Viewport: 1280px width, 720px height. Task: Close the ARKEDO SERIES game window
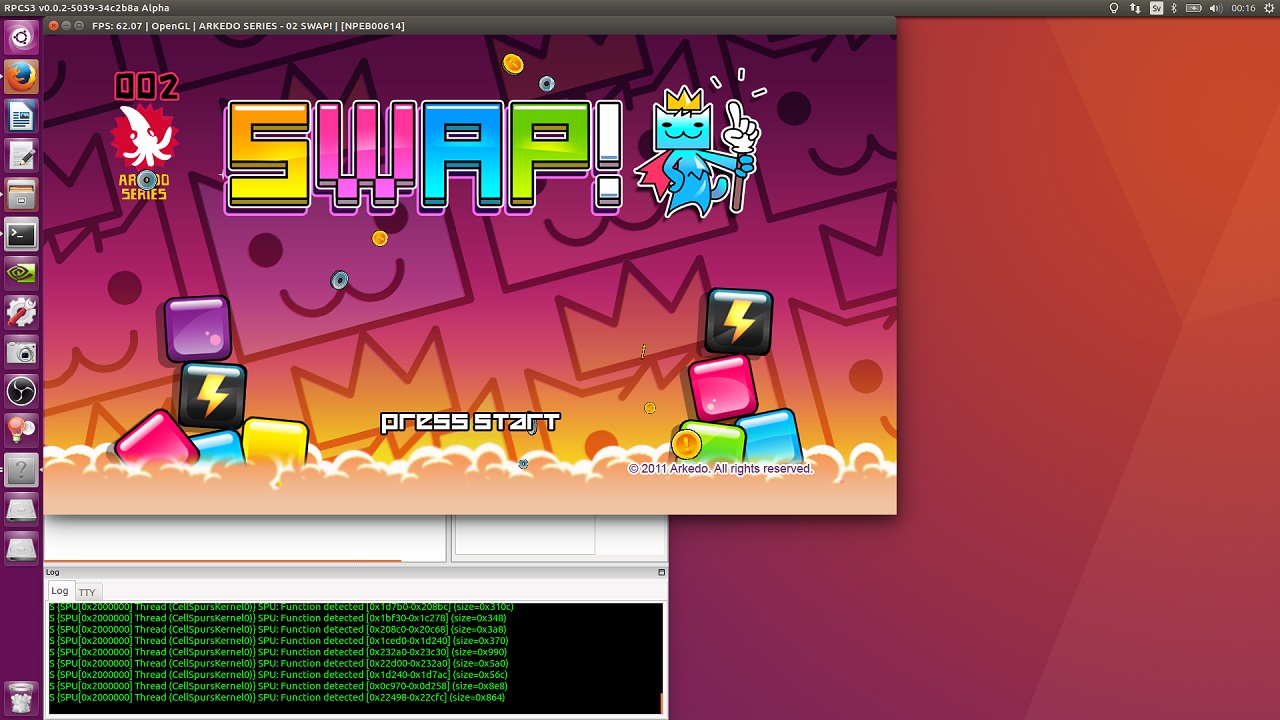coord(53,26)
